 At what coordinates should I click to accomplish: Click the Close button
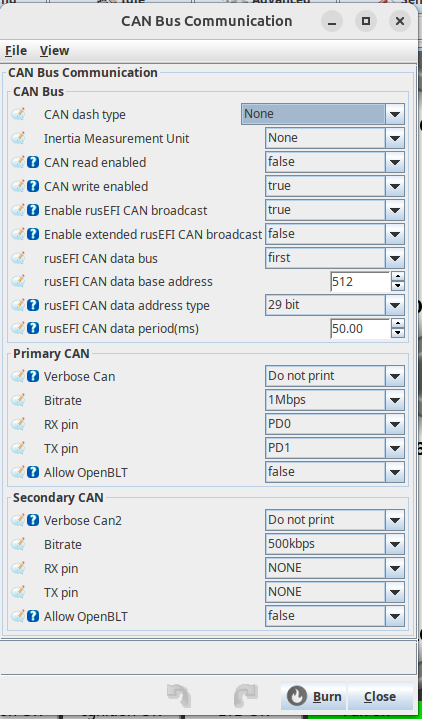point(380,697)
